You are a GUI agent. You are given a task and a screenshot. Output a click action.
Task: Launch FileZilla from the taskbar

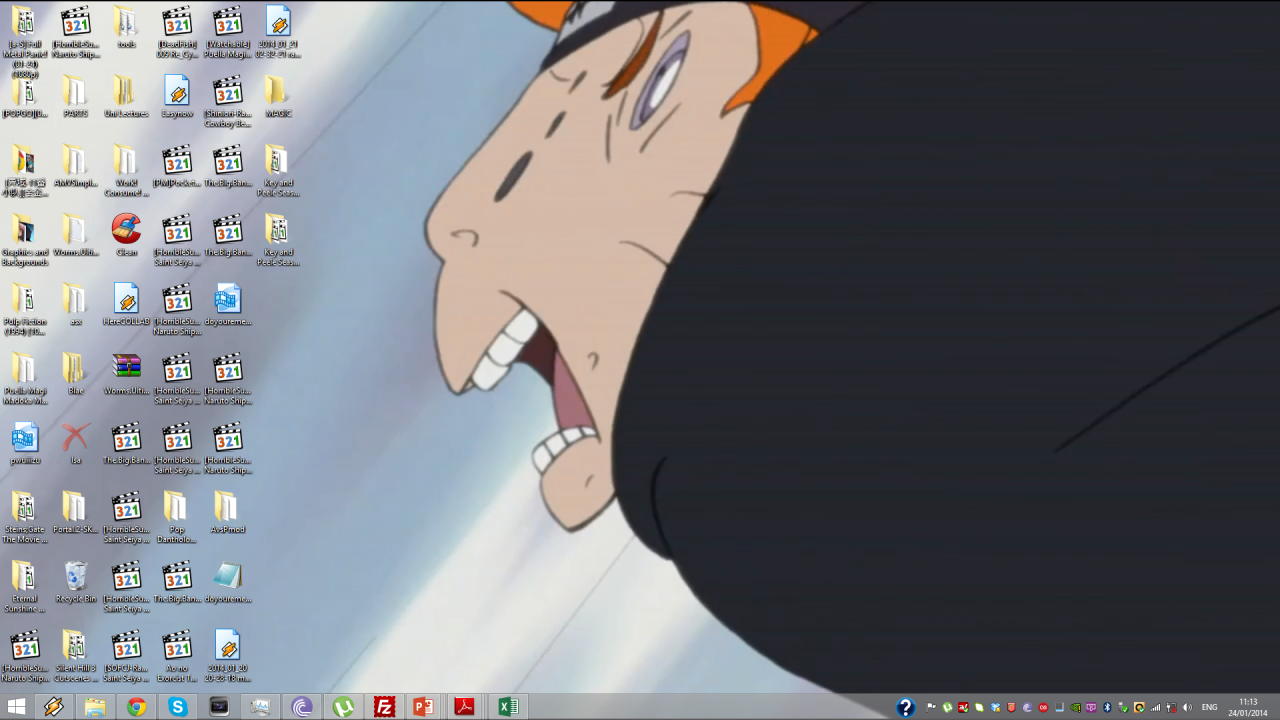384,707
